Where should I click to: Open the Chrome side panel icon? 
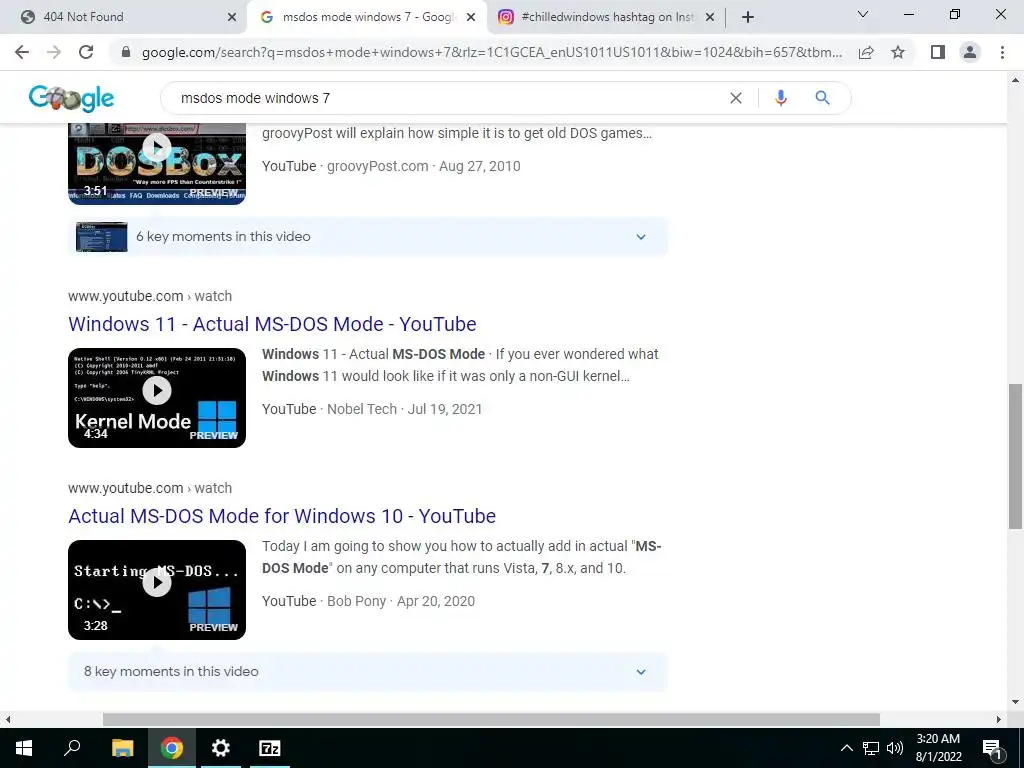[x=938, y=52]
